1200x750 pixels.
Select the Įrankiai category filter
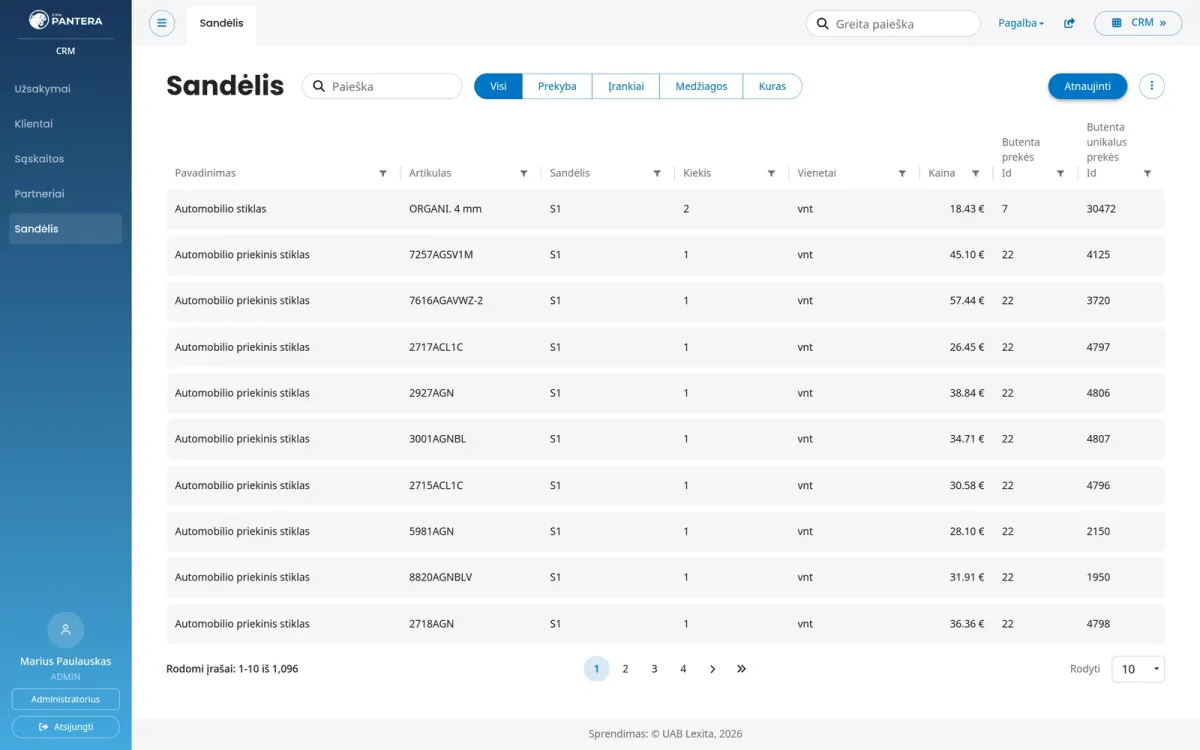[626, 86]
